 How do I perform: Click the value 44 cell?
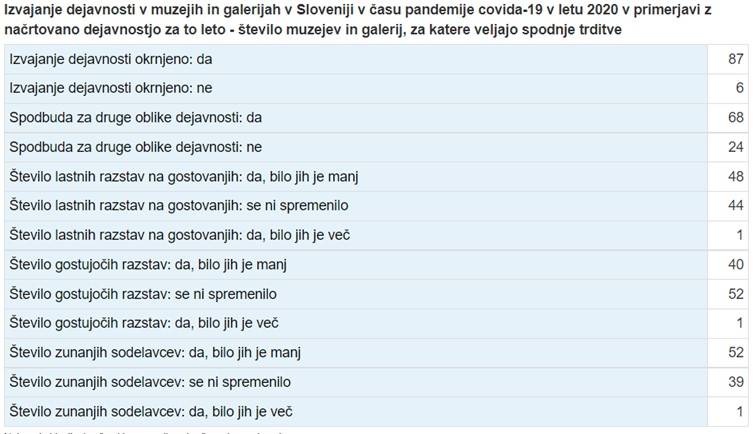point(736,206)
